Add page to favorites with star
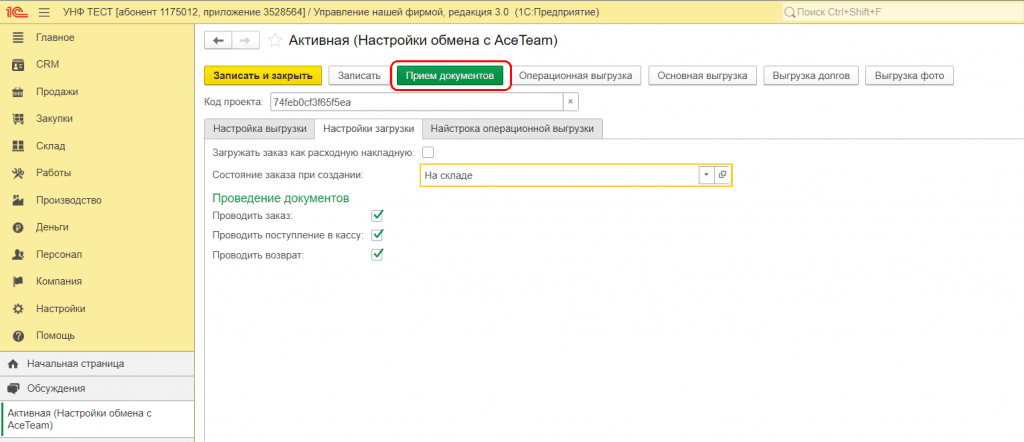Screen dimensions: 1024x442 click(274, 41)
